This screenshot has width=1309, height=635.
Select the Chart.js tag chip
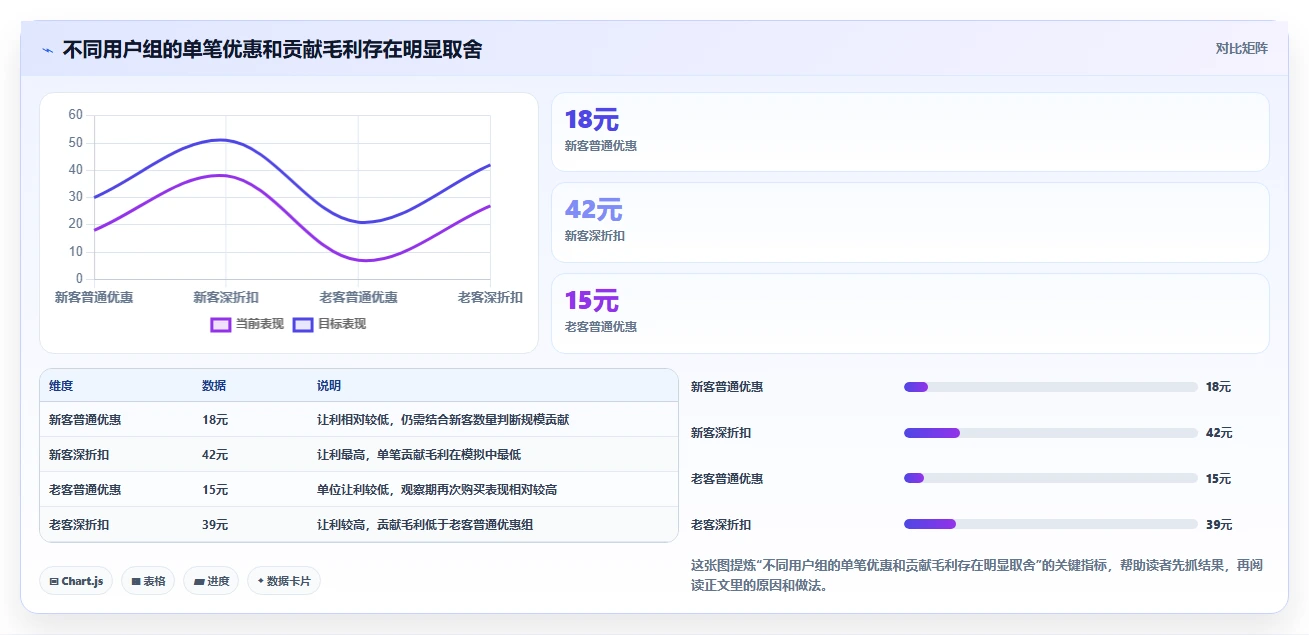(76, 581)
